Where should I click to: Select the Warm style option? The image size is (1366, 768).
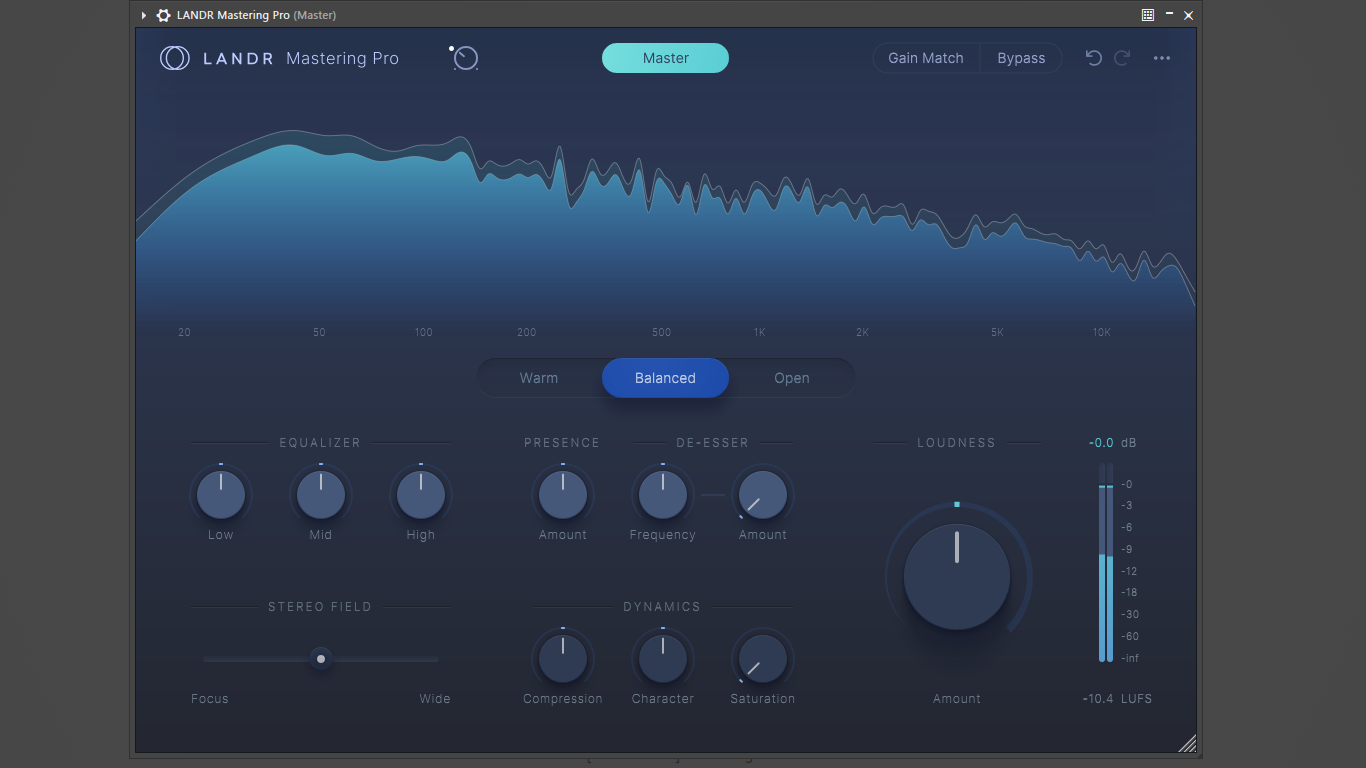tap(539, 378)
